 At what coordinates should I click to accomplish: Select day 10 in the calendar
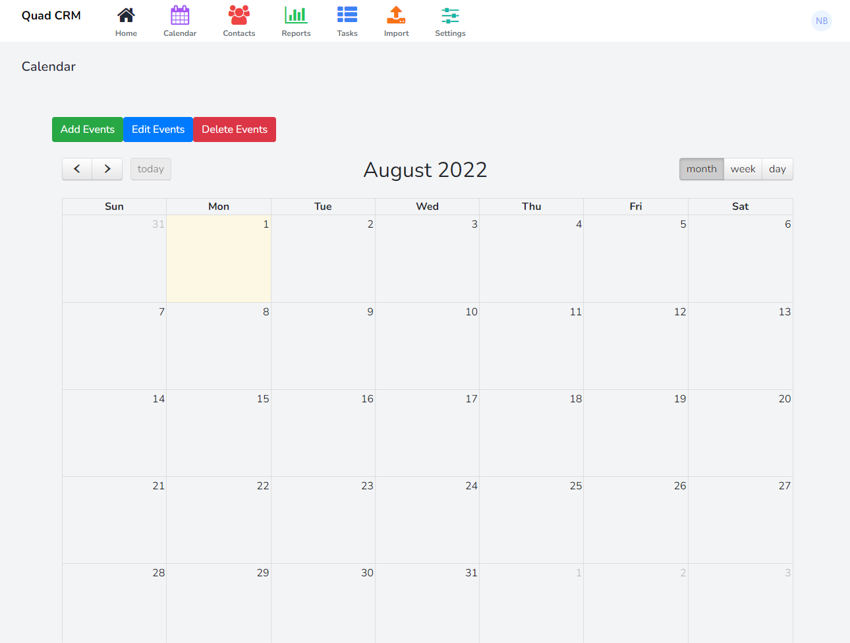(x=427, y=346)
